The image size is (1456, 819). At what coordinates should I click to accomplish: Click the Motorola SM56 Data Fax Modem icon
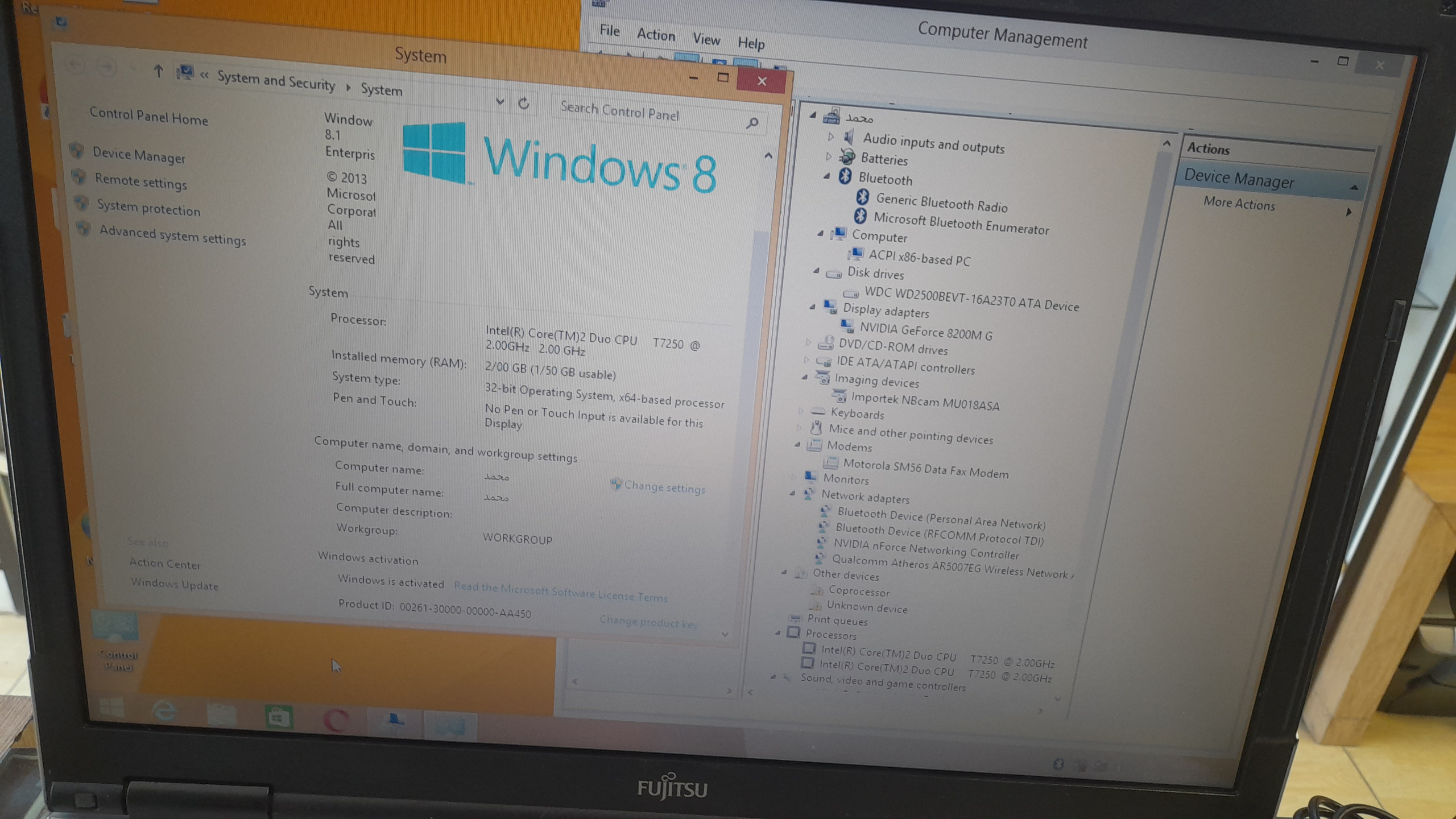pos(830,462)
